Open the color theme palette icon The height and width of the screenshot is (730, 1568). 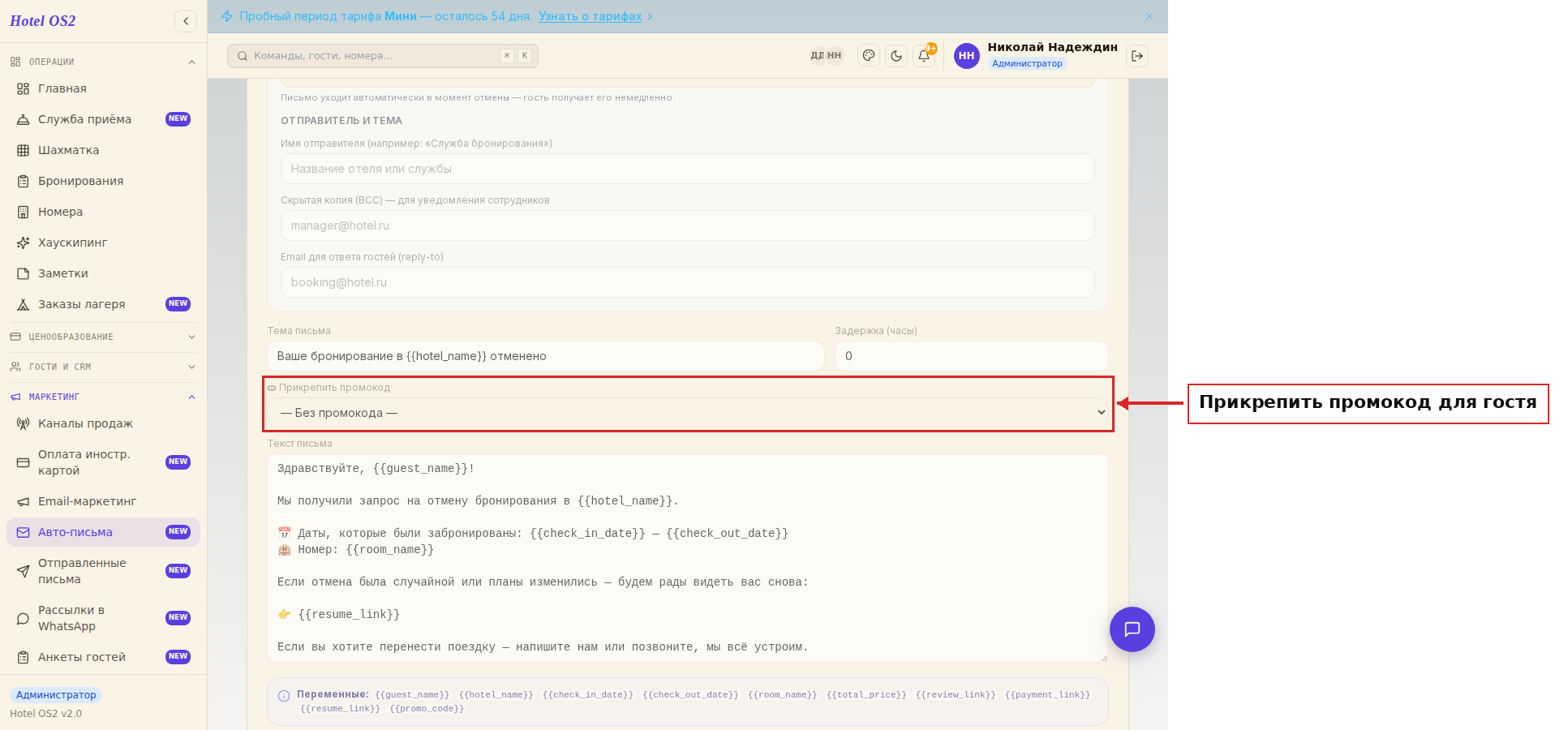(869, 55)
